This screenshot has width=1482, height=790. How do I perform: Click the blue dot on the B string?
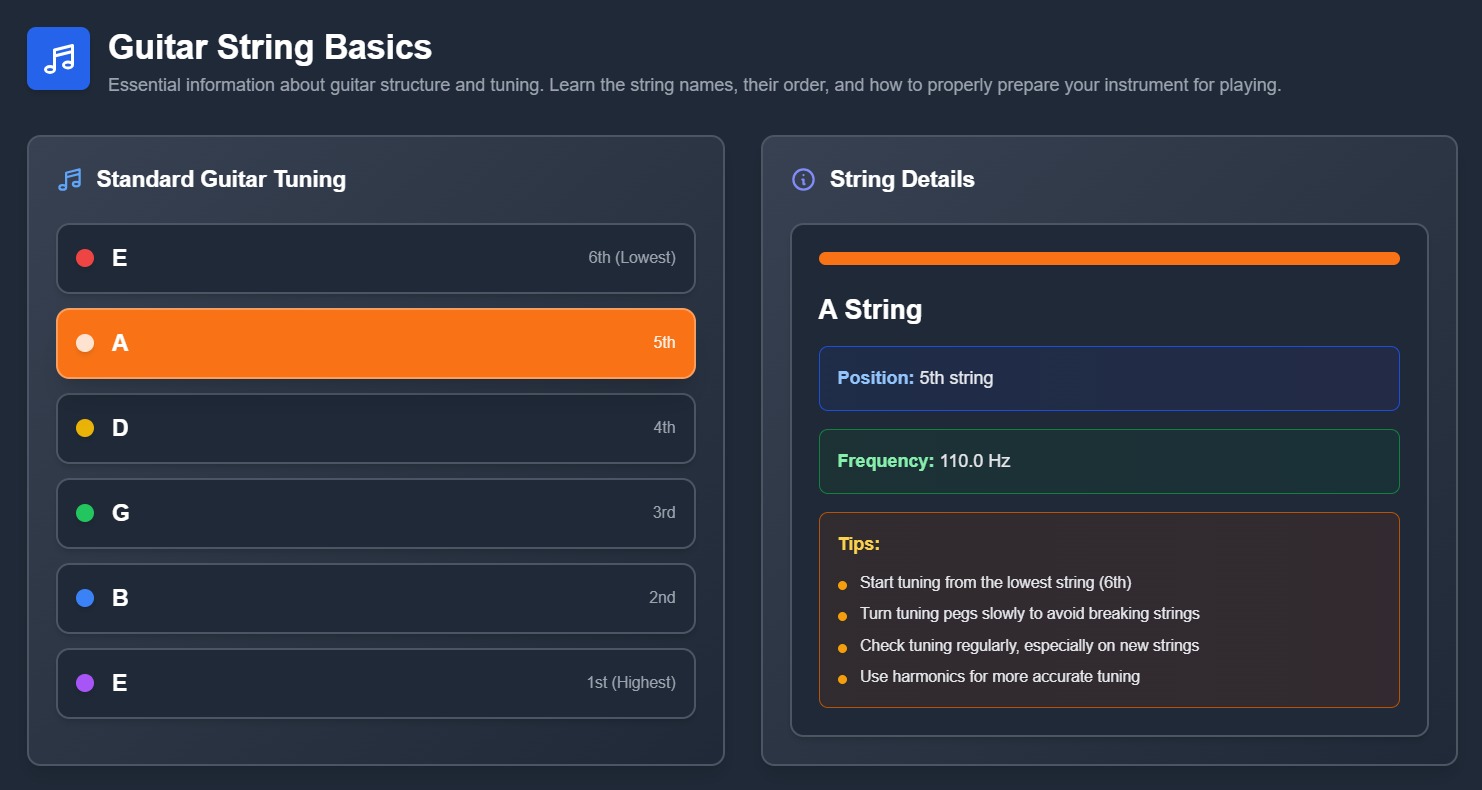pos(85,598)
